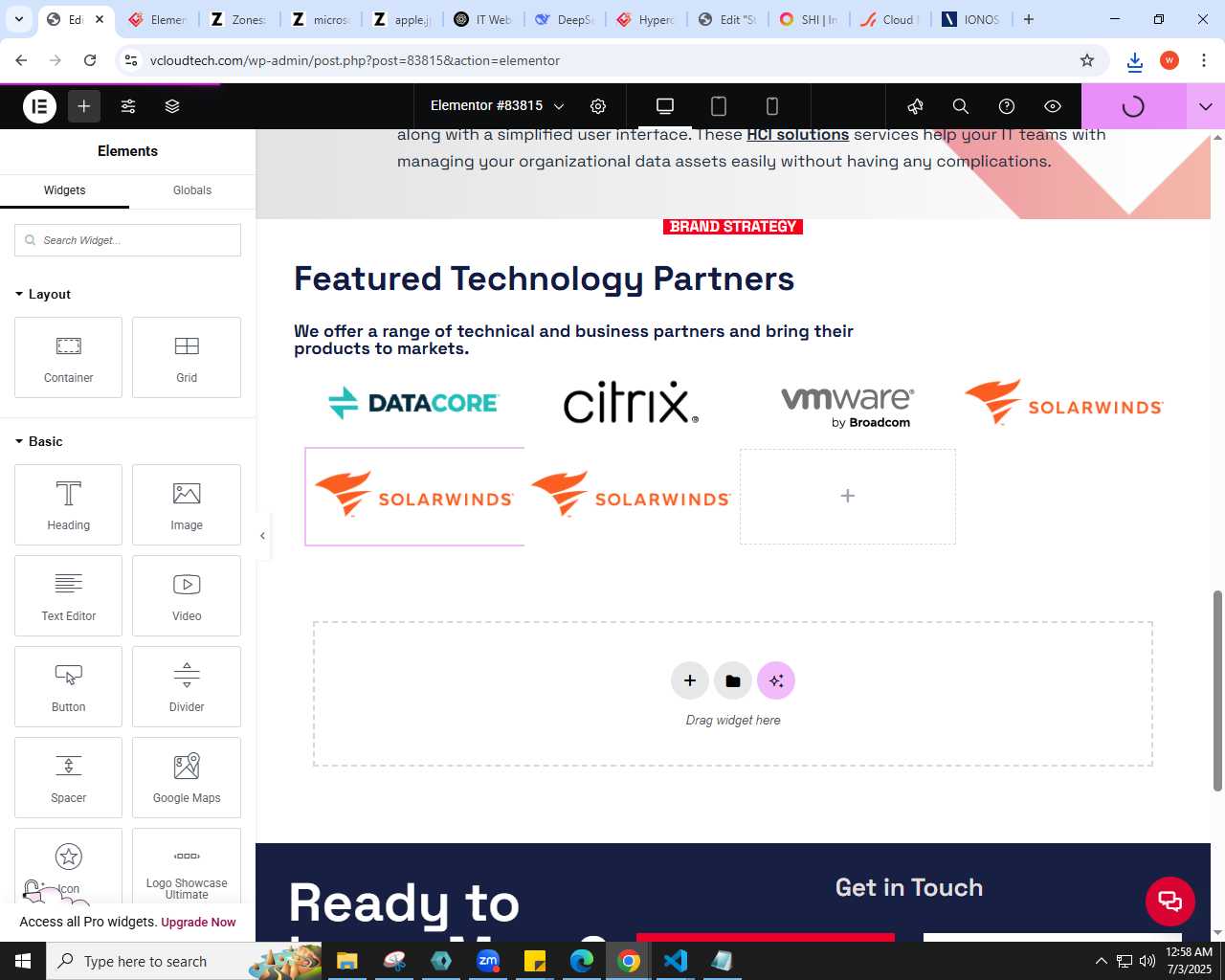Switch to the SHI browser tab

[809, 19]
